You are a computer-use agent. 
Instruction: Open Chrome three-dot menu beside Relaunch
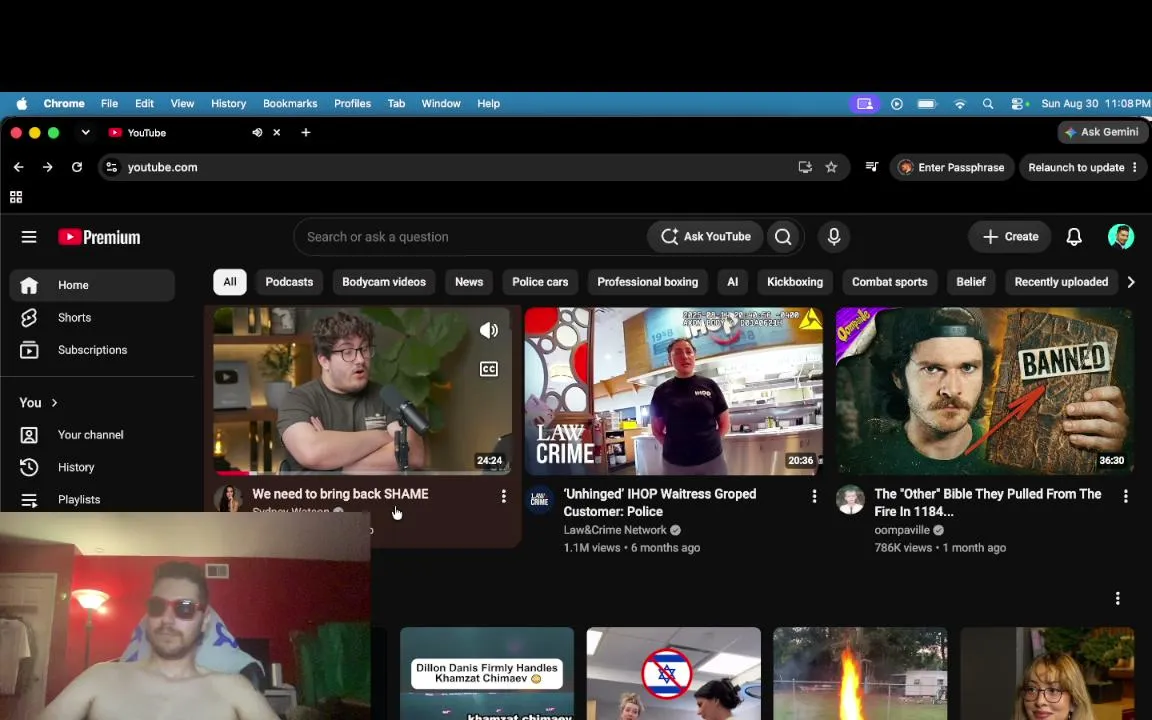point(1134,168)
